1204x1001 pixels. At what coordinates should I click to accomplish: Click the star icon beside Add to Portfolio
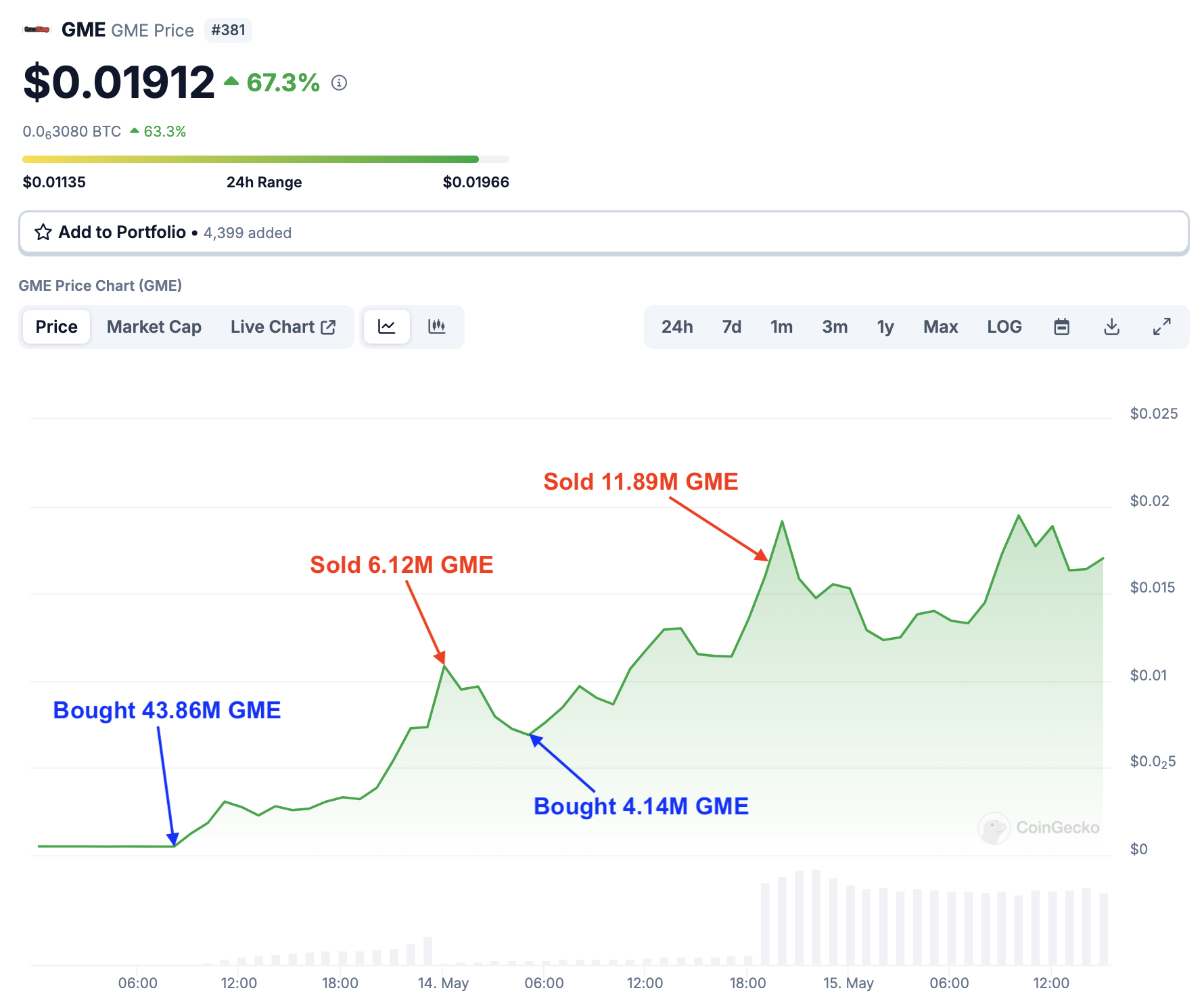(42, 232)
